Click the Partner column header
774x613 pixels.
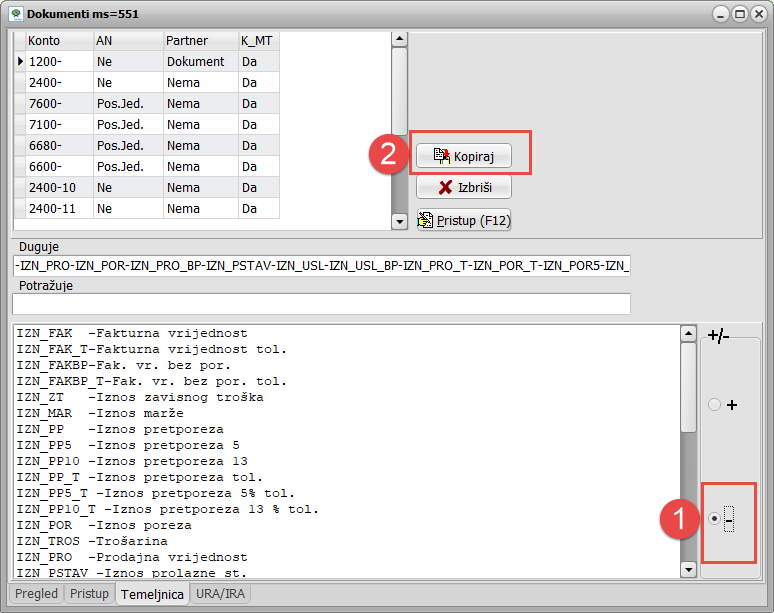200,41
